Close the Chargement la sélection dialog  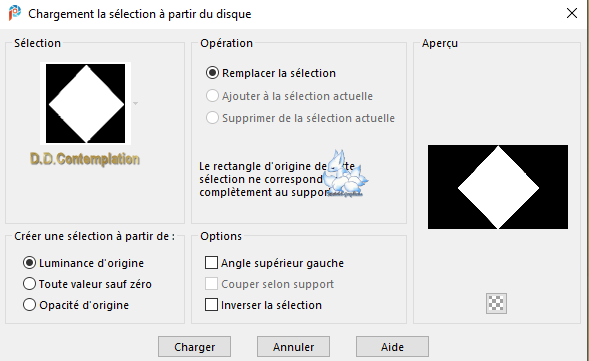(572, 13)
